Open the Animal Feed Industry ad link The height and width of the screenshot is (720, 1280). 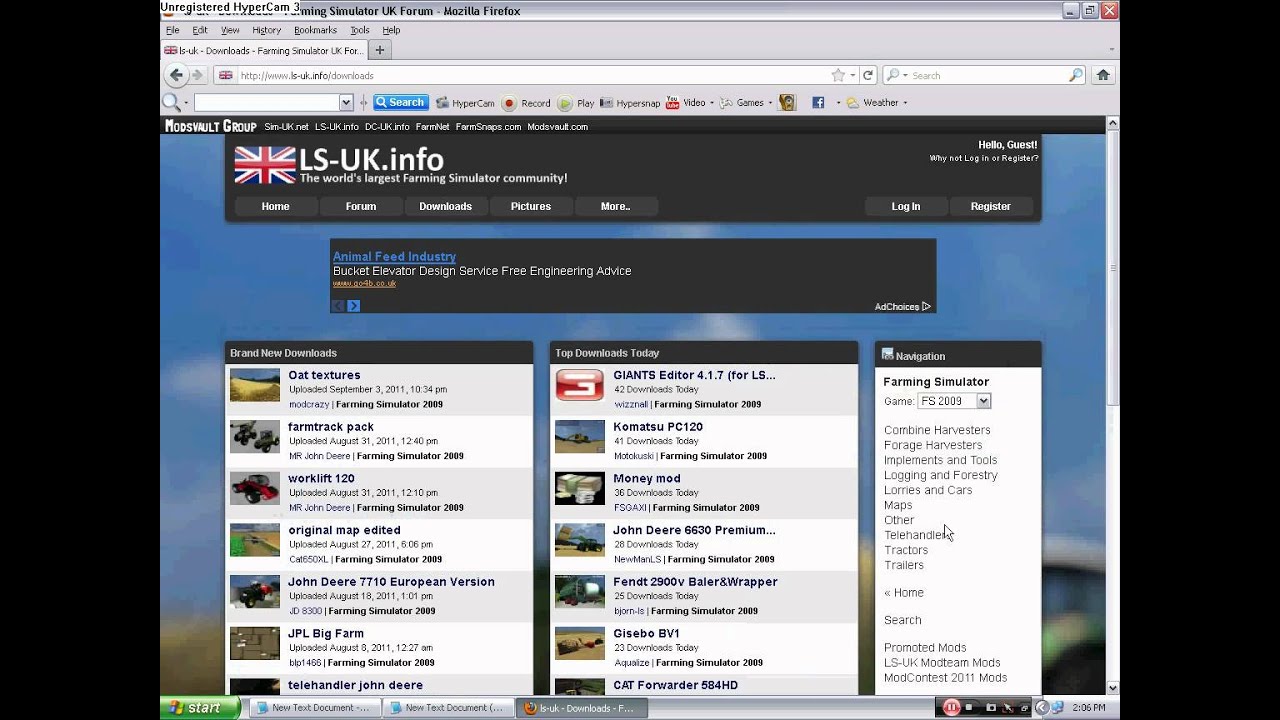(x=394, y=257)
